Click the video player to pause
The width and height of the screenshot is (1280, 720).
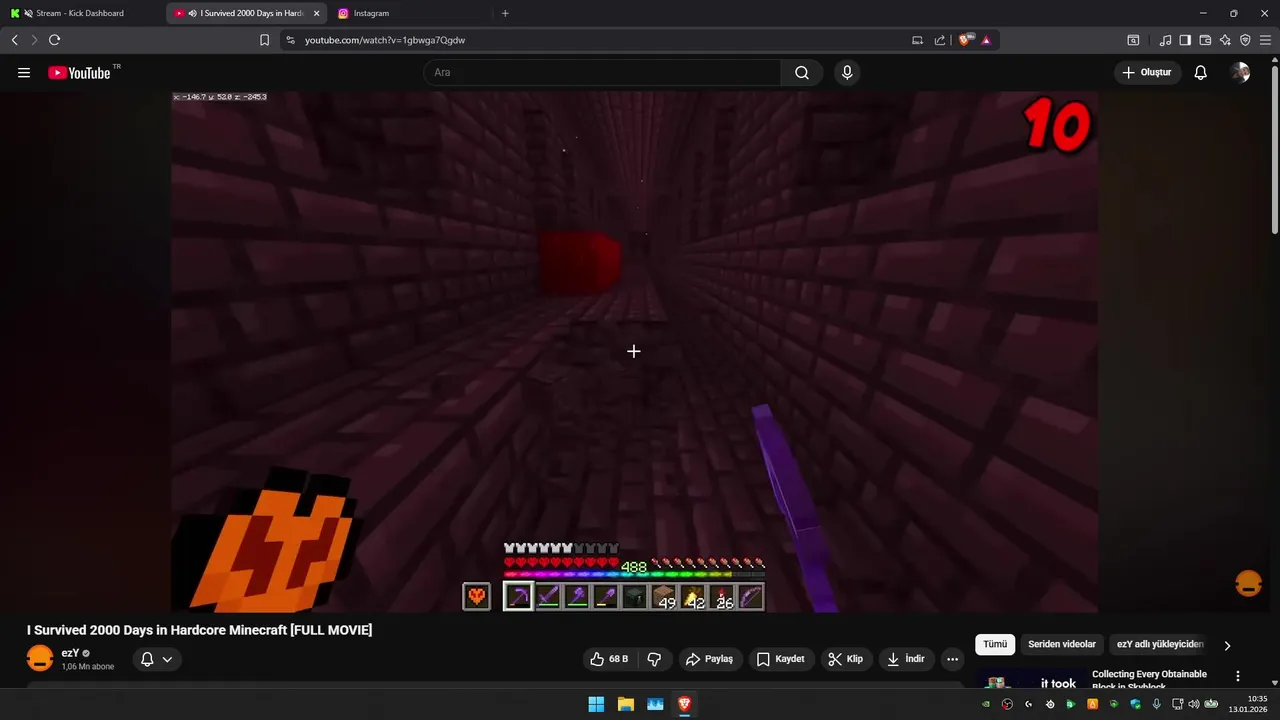tap(634, 351)
